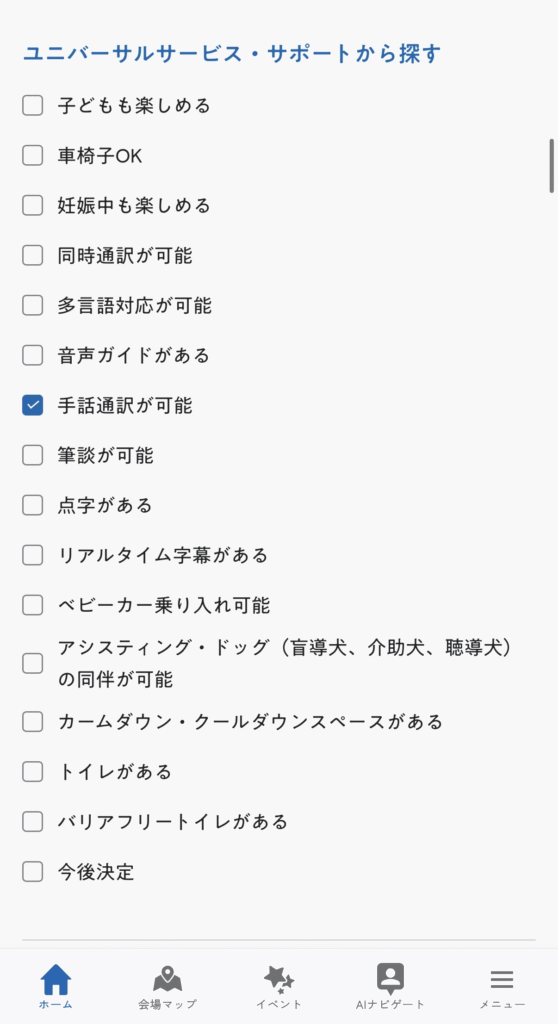Open the メニュー hamburger icon
The width and height of the screenshot is (558, 1024).
[x=502, y=979]
